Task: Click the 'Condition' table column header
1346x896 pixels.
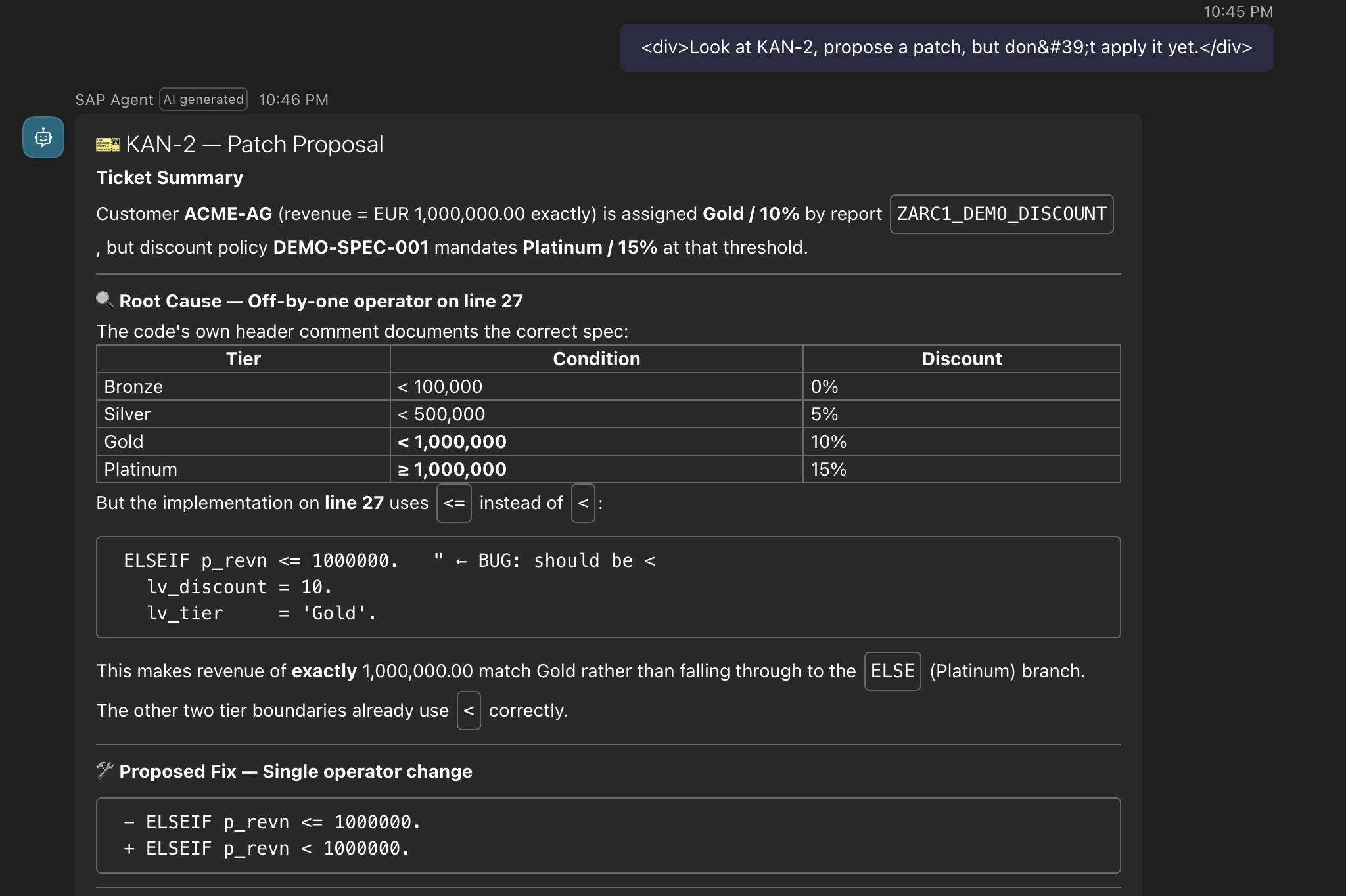Action: 596,359
